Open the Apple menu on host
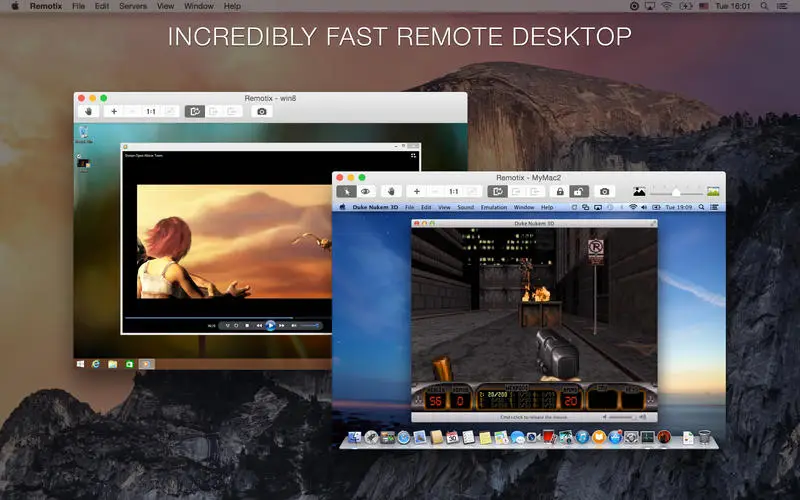The height and width of the screenshot is (500, 800). (15, 6)
